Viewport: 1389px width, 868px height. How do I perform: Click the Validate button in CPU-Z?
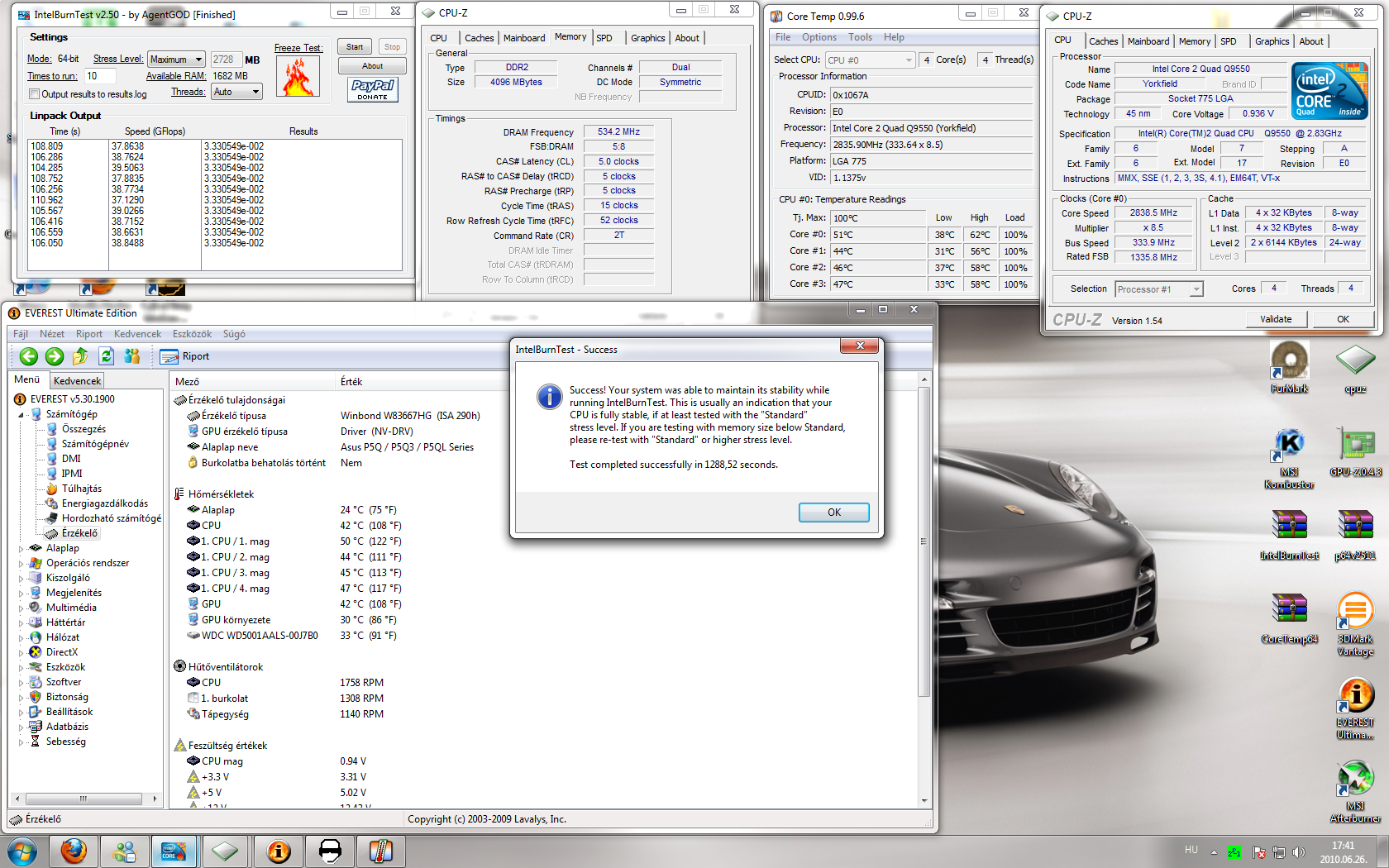point(1276,319)
